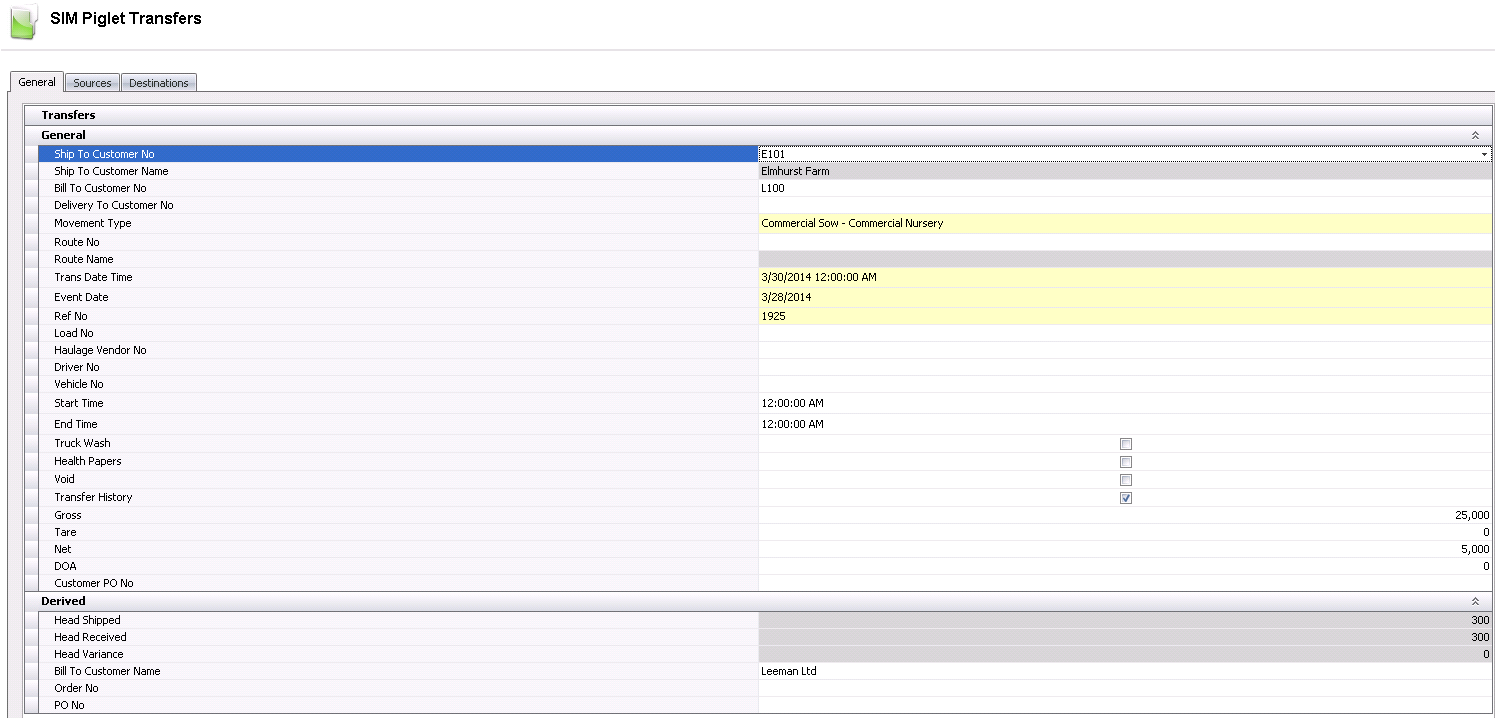Screen dimensions: 1495x718
Task: Uncheck the Transfer History checkbox
Action: tap(1126, 498)
